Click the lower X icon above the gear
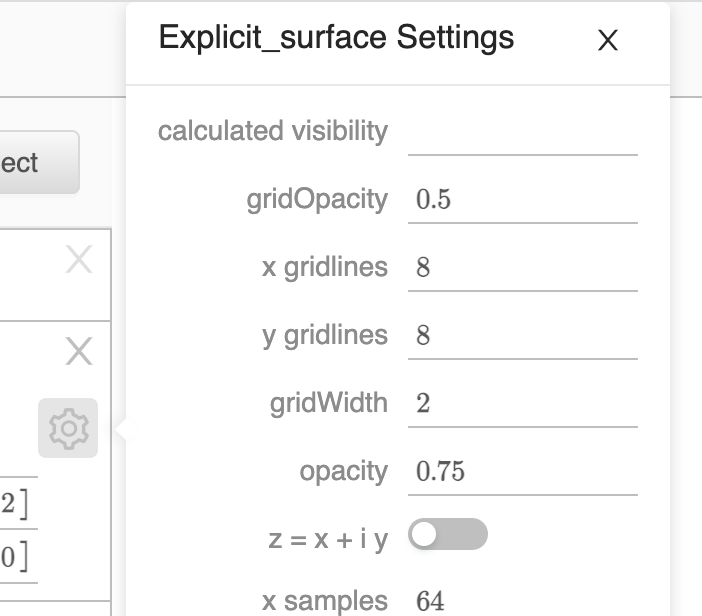702x616 pixels. pos(78,351)
